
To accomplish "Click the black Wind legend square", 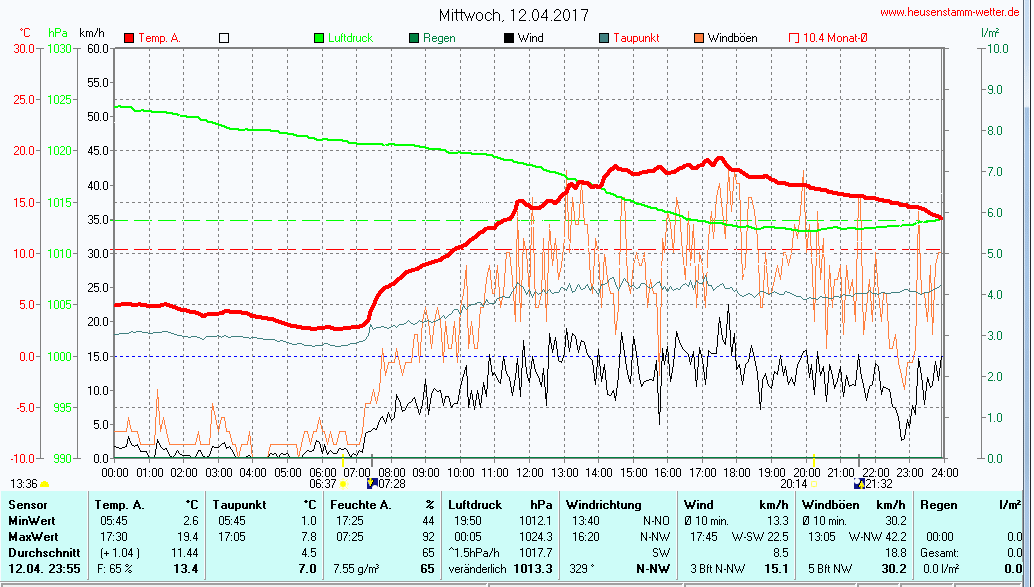I will [509, 38].
